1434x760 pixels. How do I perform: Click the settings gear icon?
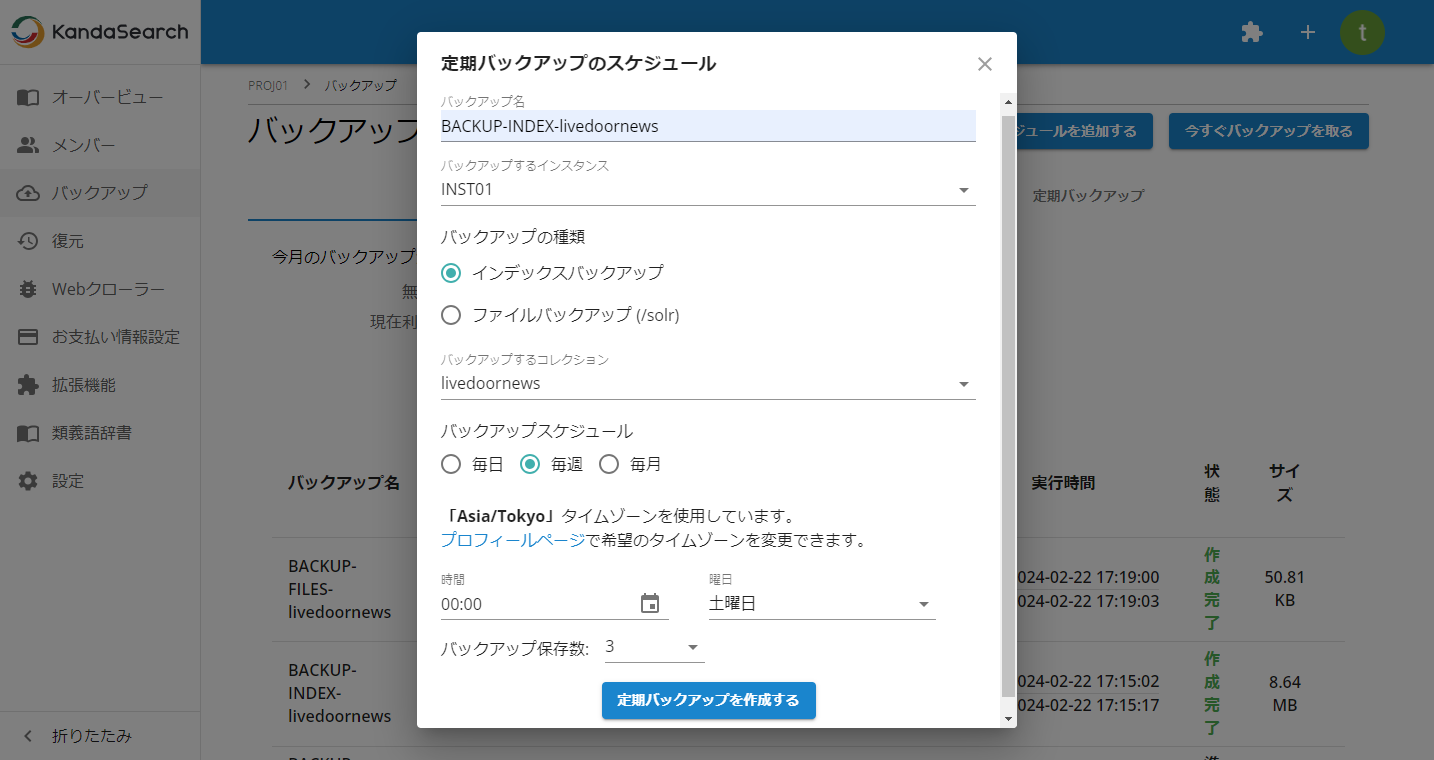pyautogui.click(x=28, y=481)
